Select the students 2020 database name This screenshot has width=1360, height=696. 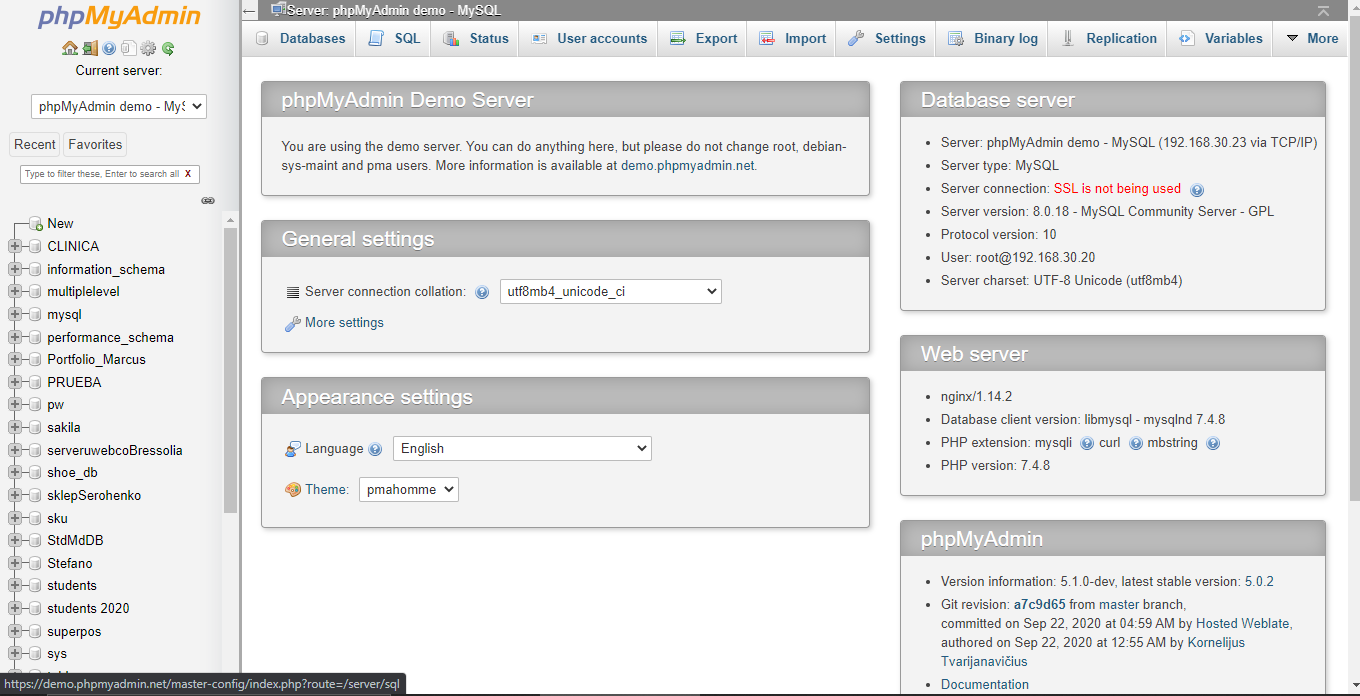pyautogui.click(x=88, y=609)
